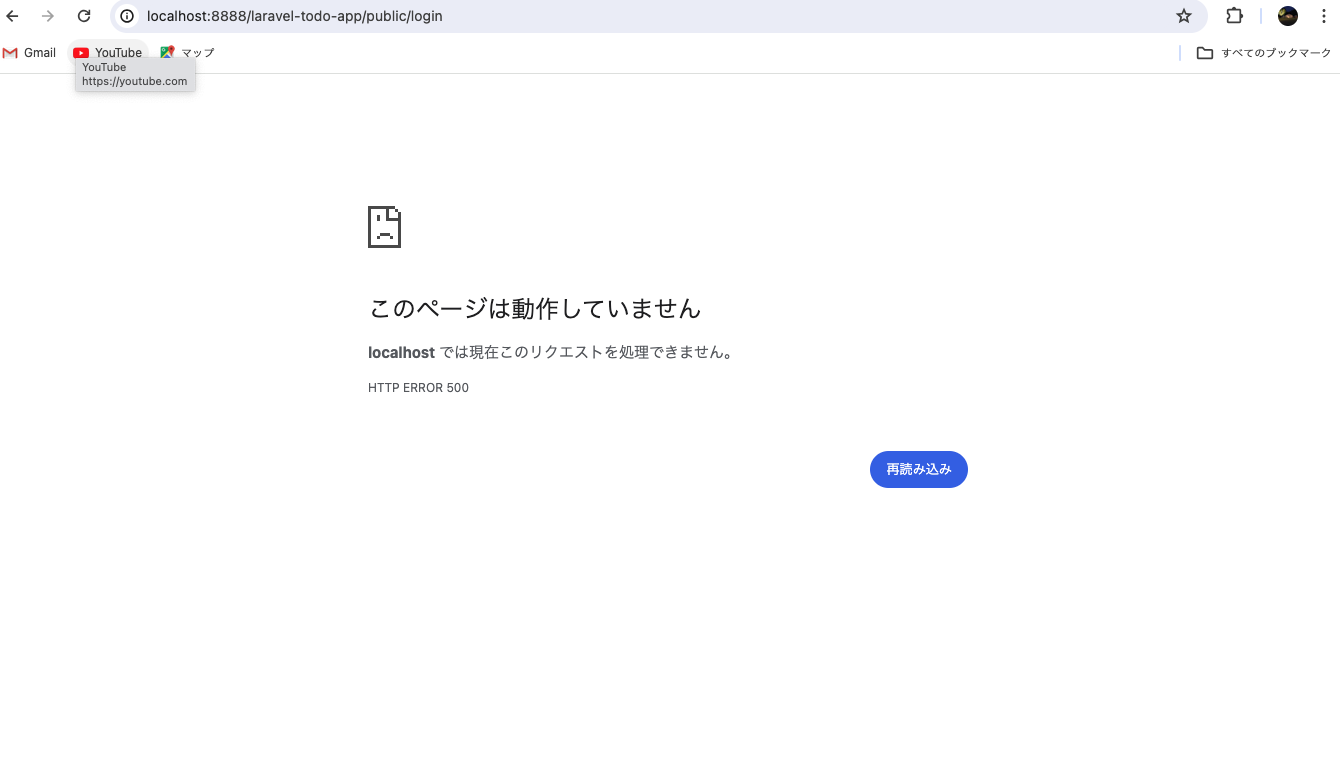Open the Gmail bookmark
This screenshot has height=779, width=1340.
[30, 53]
